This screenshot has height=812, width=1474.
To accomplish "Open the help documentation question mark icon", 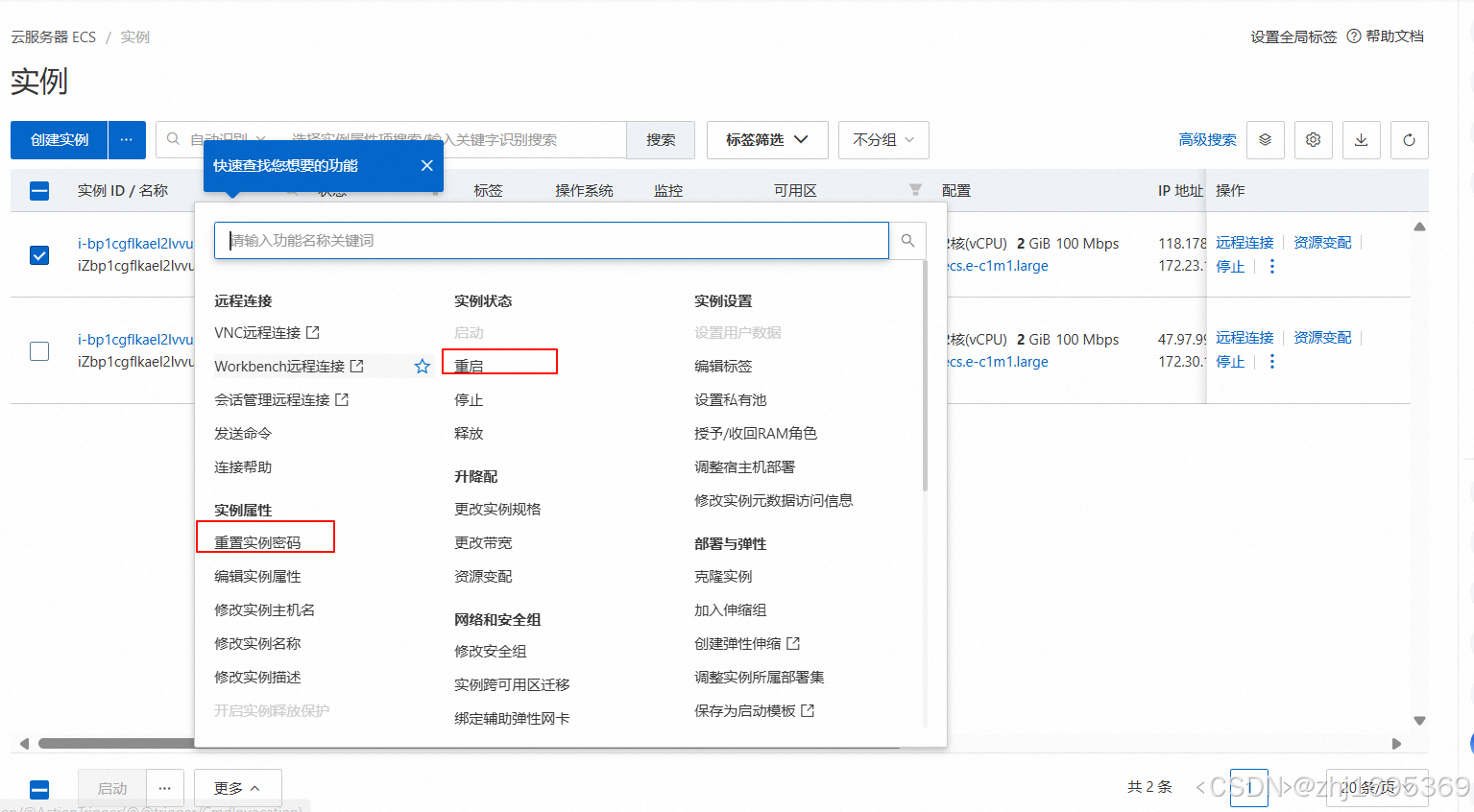I will pos(1354,36).
